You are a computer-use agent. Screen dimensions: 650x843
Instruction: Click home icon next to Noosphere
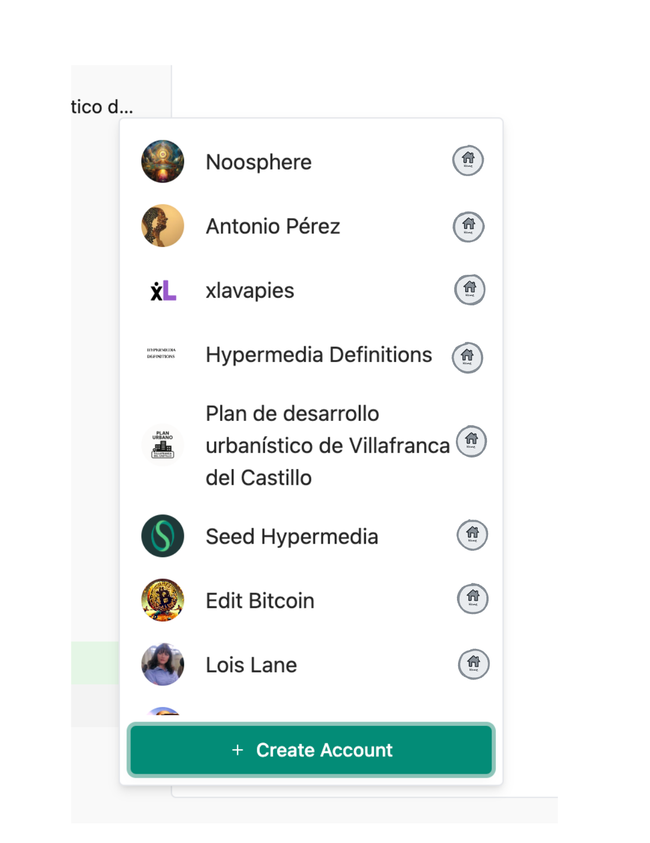(x=468, y=161)
